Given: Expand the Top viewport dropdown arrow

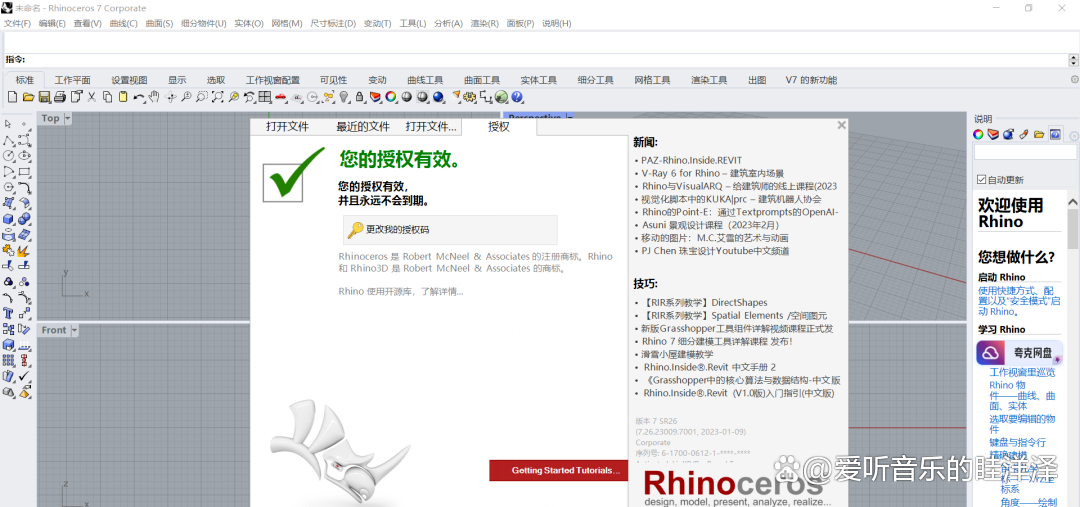Looking at the screenshot, I should pyautogui.click(x=68, y=118).
